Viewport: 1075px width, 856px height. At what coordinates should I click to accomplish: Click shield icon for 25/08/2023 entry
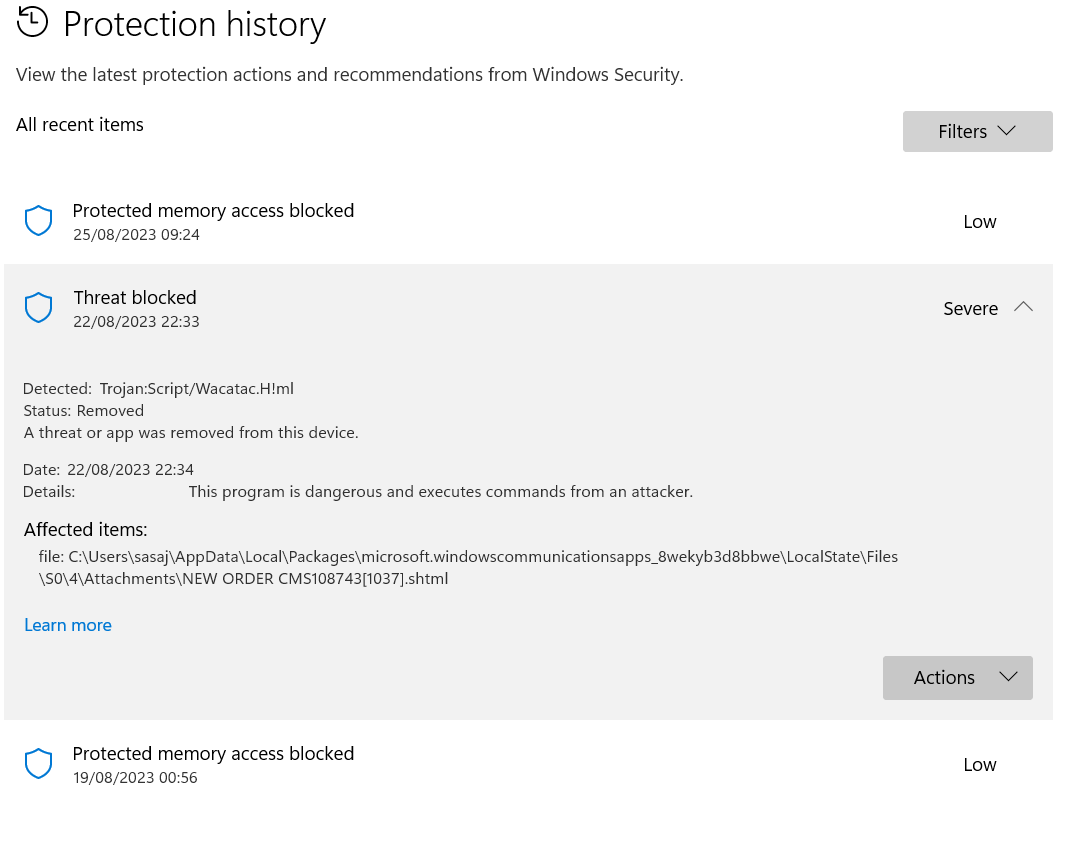(x=38, y=221)
